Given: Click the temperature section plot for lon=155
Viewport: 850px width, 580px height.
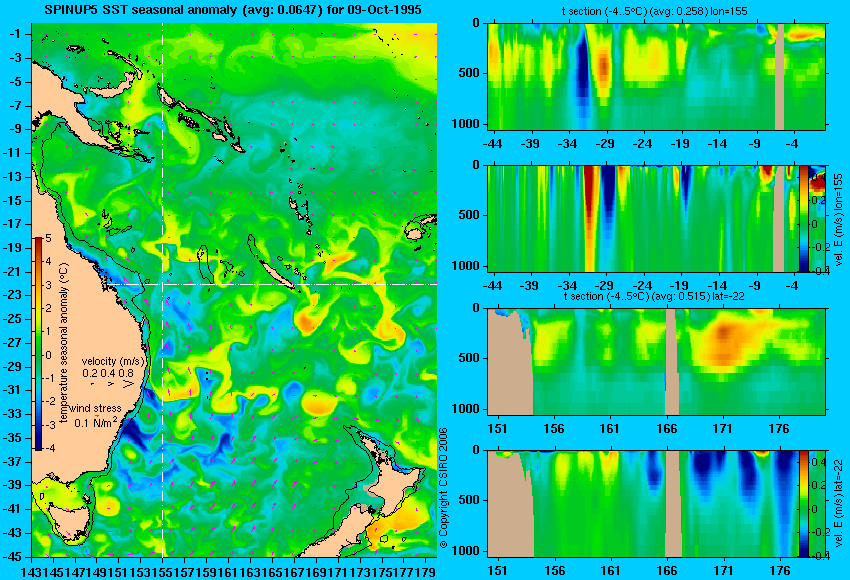Looking at the screenshot, I should pyautogui.click(x=656, y=76).
